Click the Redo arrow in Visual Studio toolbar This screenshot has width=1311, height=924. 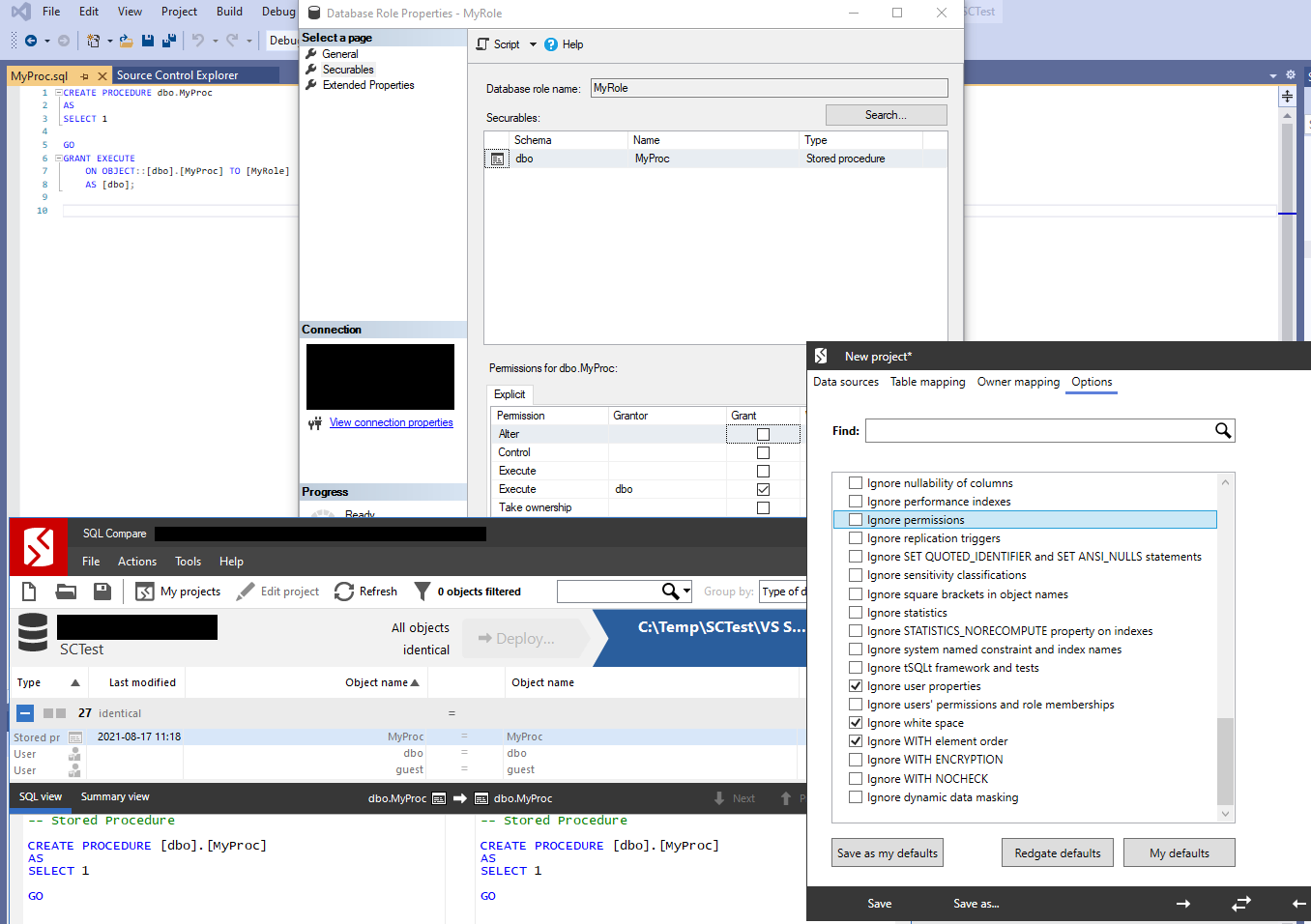tap(232, 41)
